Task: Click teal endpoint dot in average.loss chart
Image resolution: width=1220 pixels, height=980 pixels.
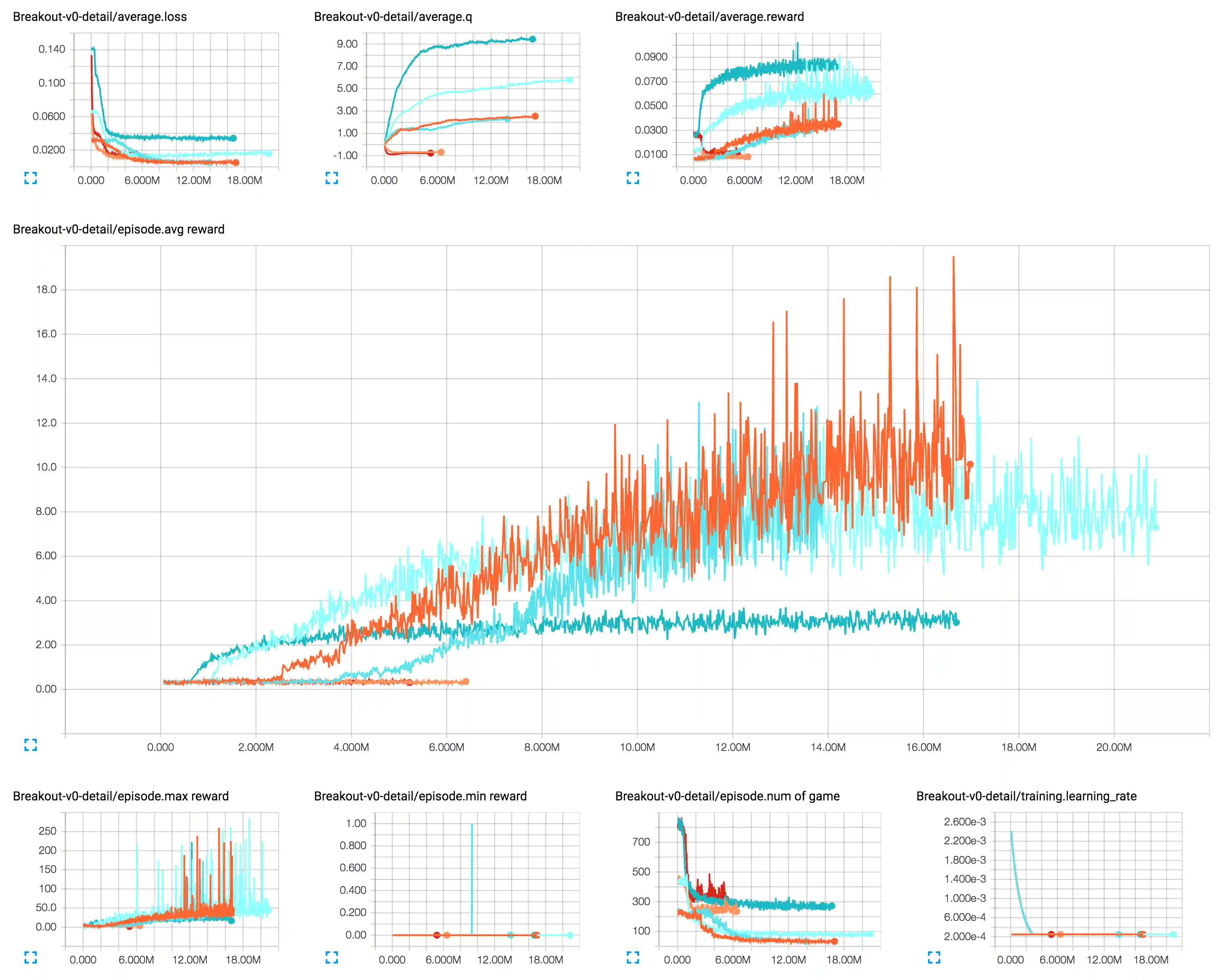Action: click(x=233, y=138)
